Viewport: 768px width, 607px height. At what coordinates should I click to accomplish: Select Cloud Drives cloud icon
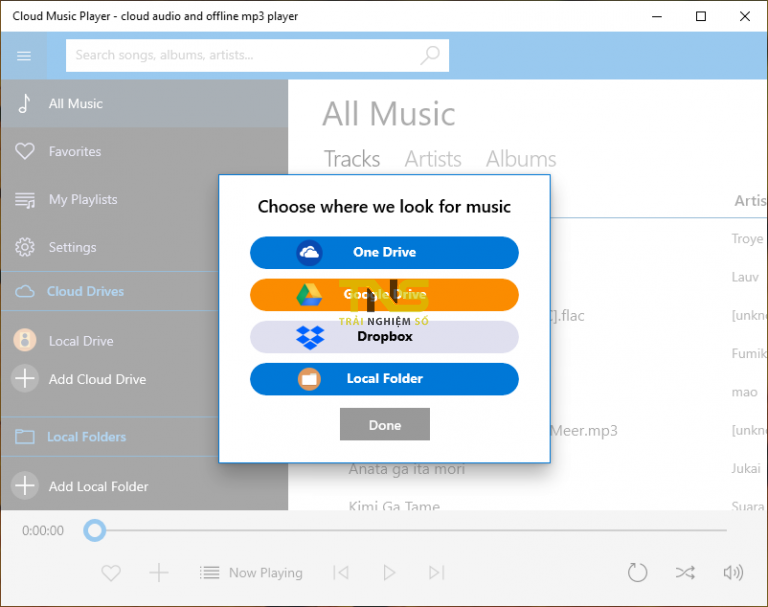[x=24, y=291]
